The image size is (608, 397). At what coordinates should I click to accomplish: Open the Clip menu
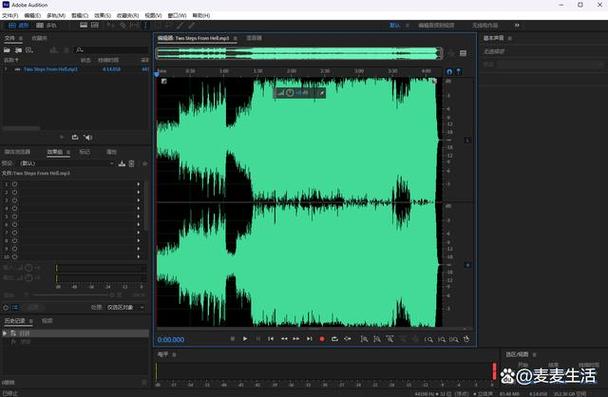(79, 16)
